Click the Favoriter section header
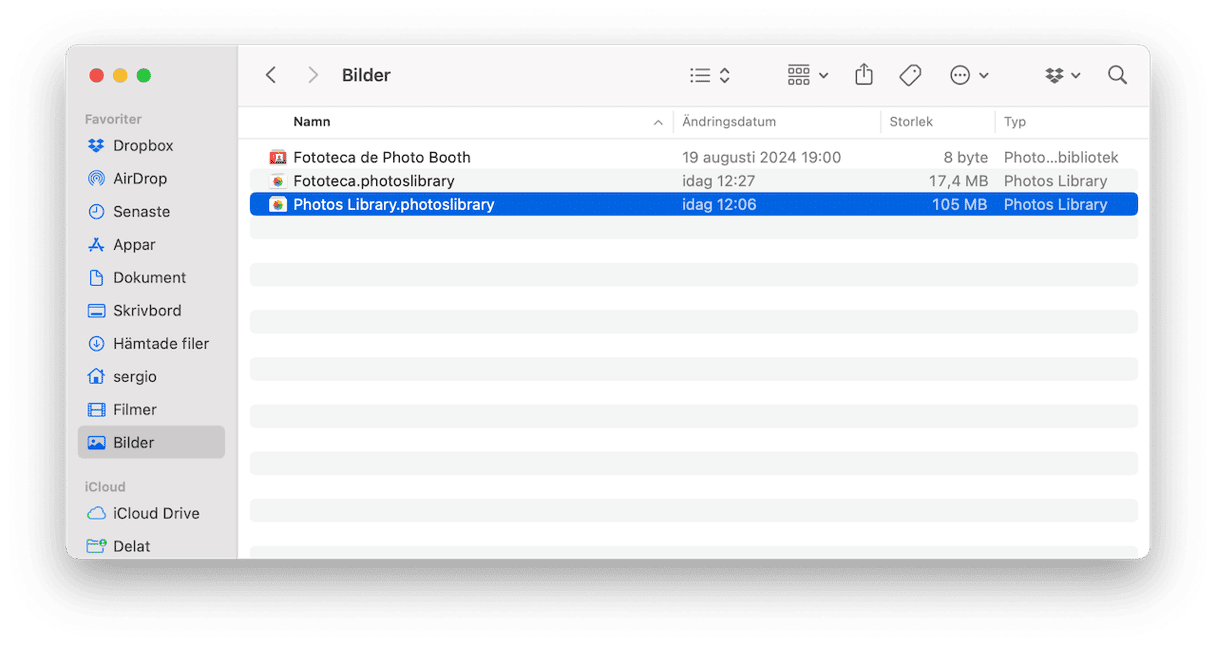 (113, 119)
